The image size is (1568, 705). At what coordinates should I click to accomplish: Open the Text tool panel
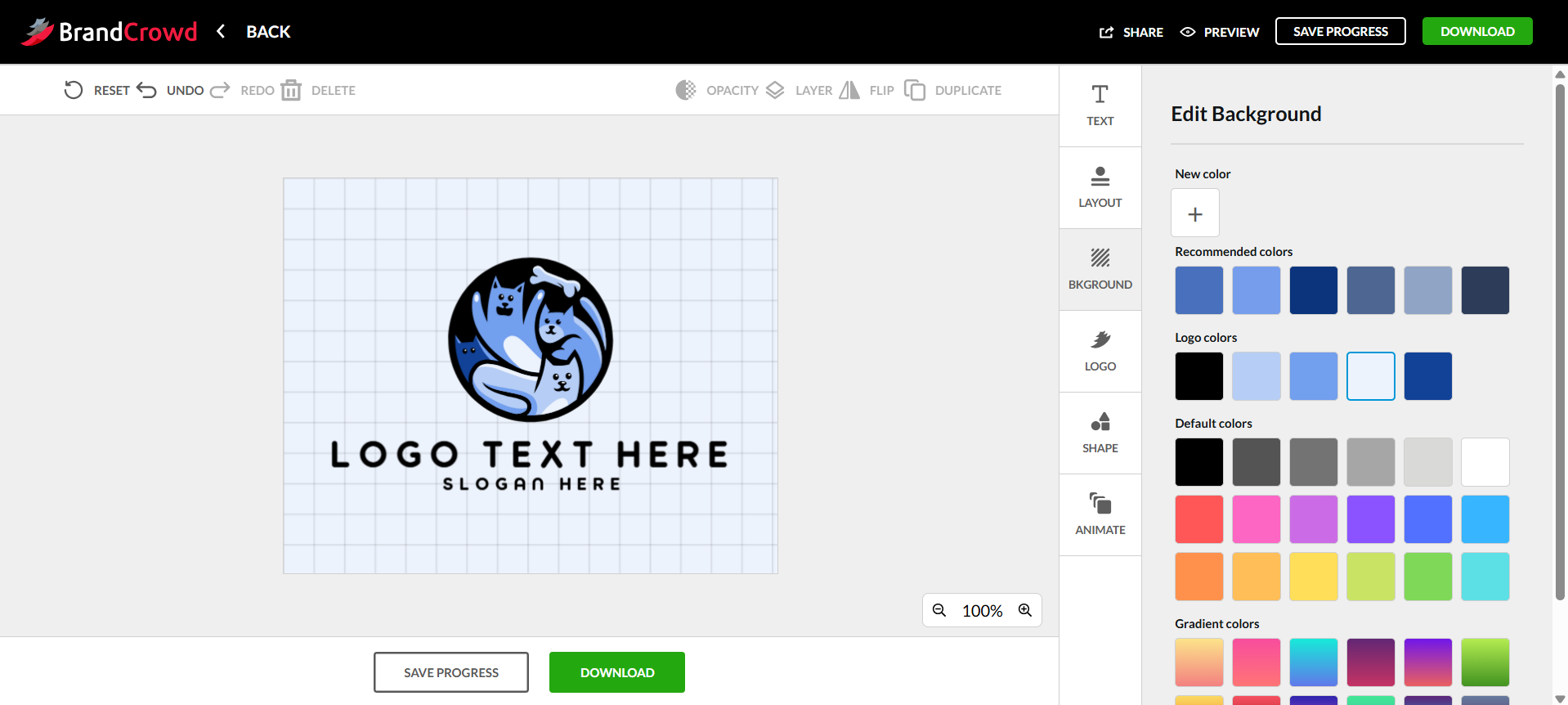tap(1100, 106)
